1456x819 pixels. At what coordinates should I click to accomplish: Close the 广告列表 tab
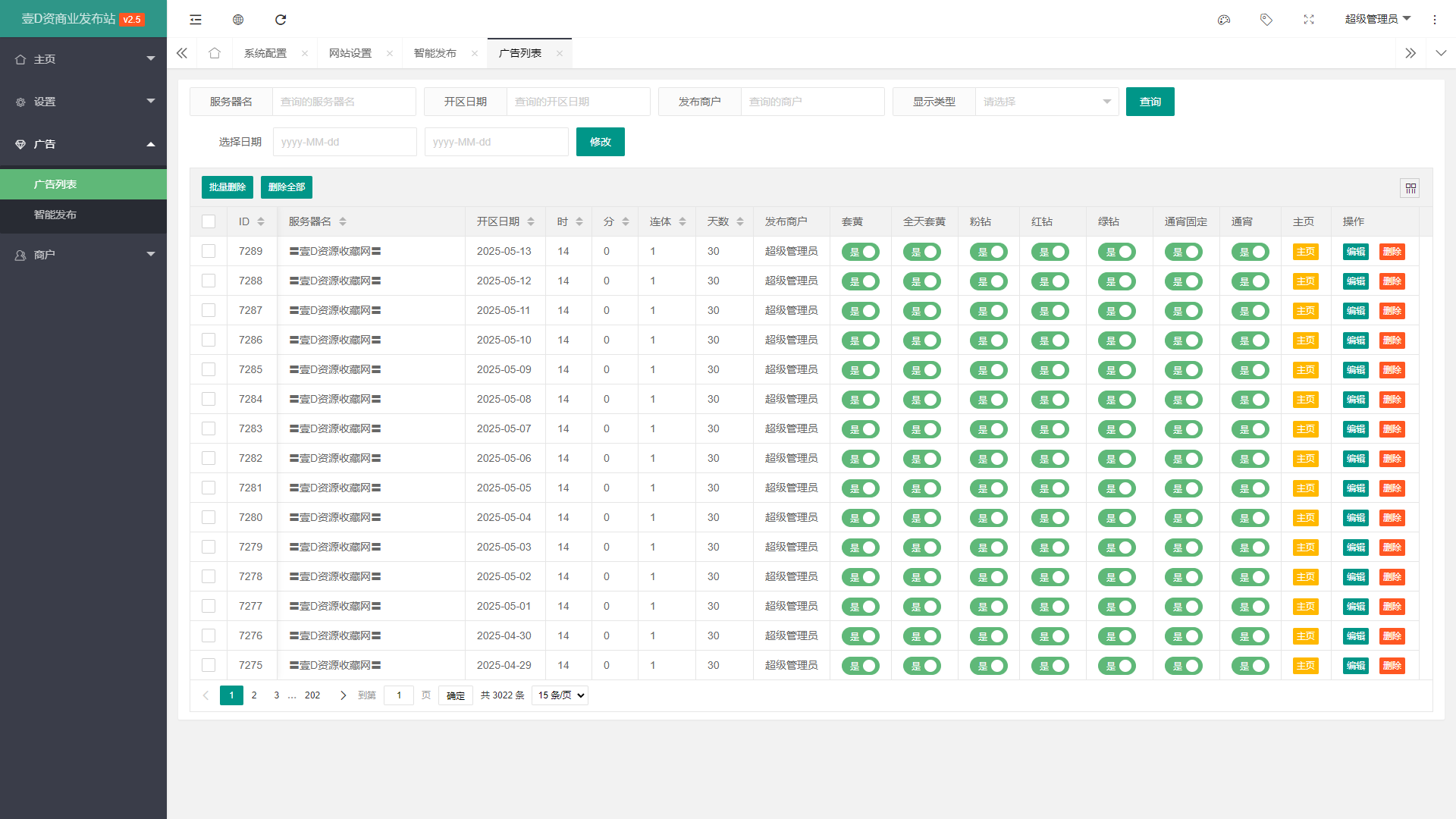click(560, 53)
